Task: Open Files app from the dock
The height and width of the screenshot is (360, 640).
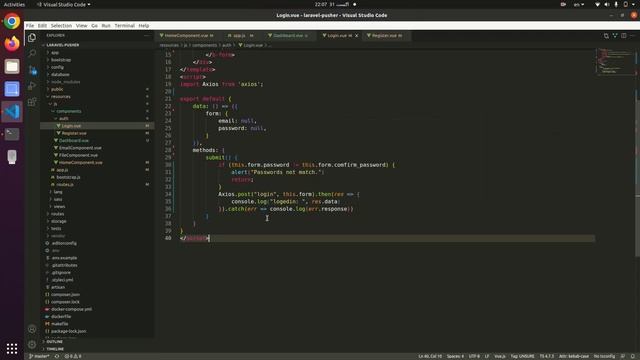Action: tap(12, 66)
